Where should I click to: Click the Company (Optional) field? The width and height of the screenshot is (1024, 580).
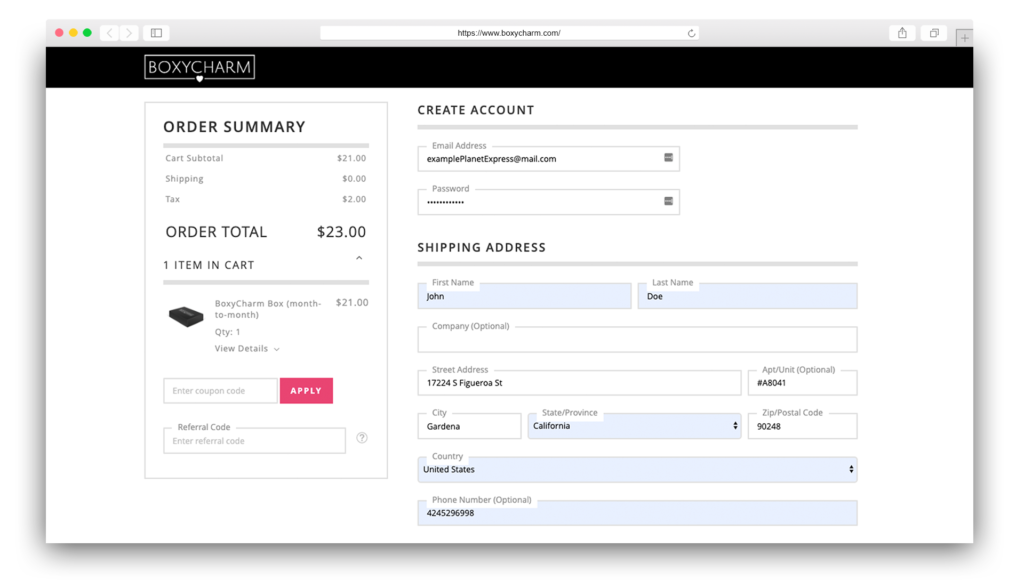coord(637,340)
